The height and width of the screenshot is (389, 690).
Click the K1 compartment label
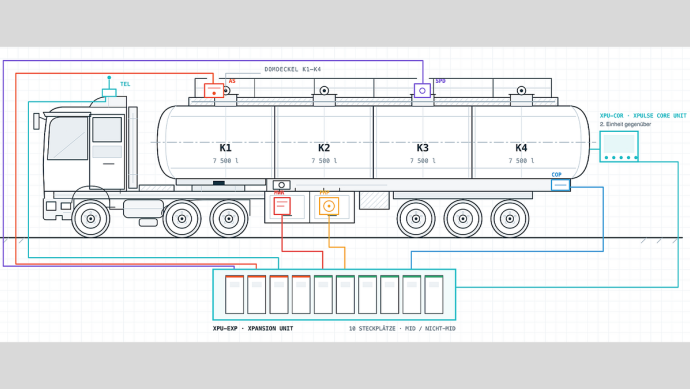click(225, 148)
